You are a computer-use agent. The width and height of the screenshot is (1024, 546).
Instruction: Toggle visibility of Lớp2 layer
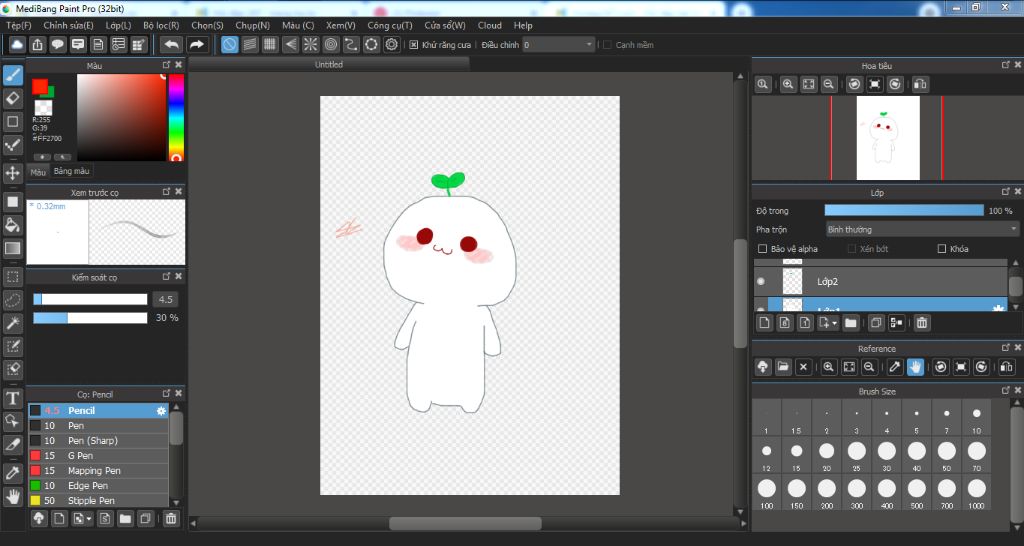point(761,281)
